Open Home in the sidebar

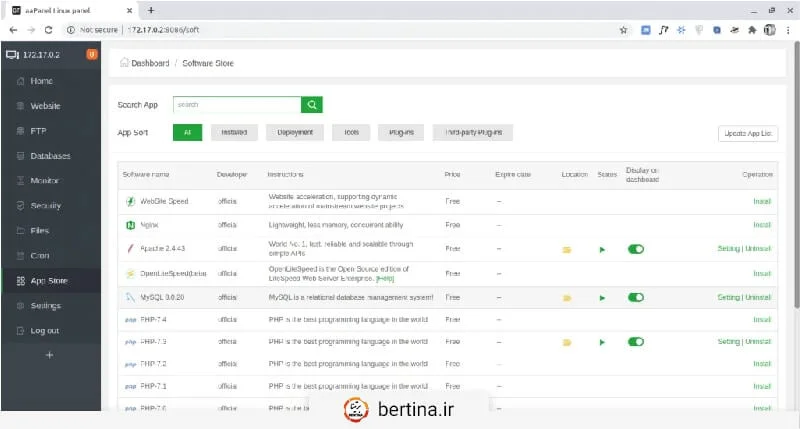(51, 81)
